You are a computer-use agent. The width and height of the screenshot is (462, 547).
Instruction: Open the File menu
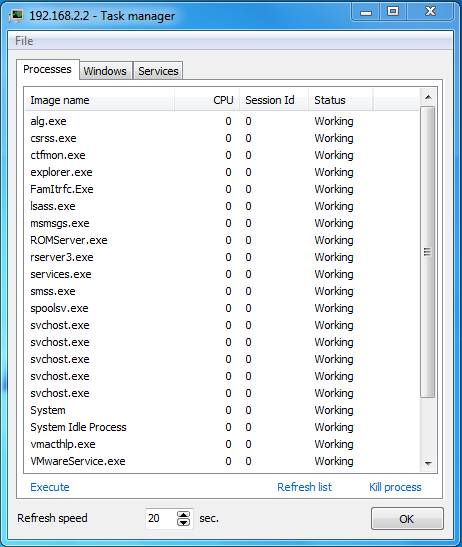coord(24,41)
